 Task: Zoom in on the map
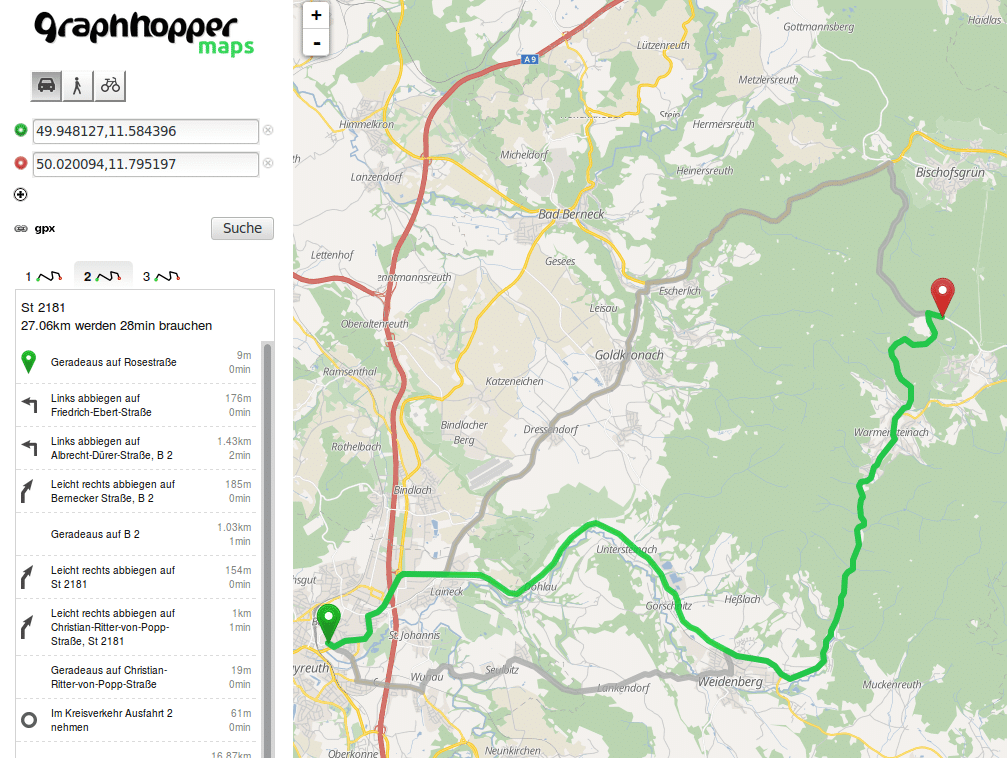point(316,15)
